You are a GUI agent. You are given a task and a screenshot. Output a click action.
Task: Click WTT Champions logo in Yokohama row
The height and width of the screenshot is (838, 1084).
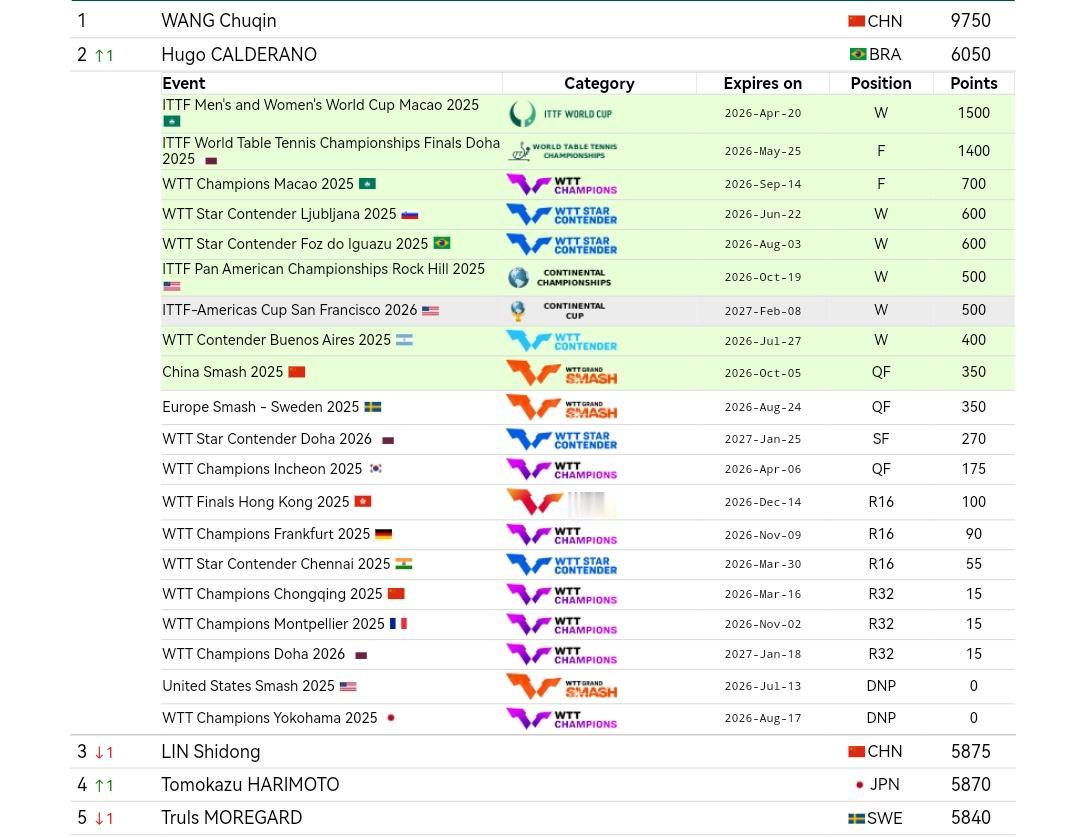(562, 718)
